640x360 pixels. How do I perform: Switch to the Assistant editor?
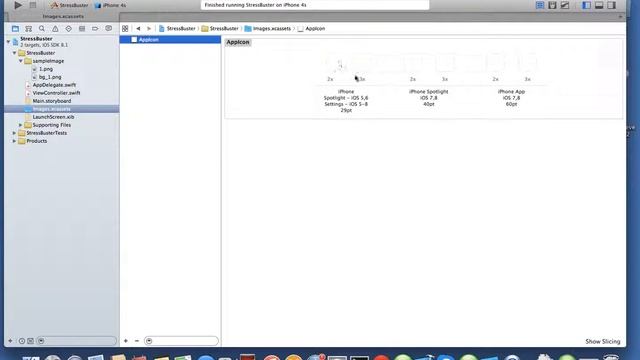pos(552,5)
